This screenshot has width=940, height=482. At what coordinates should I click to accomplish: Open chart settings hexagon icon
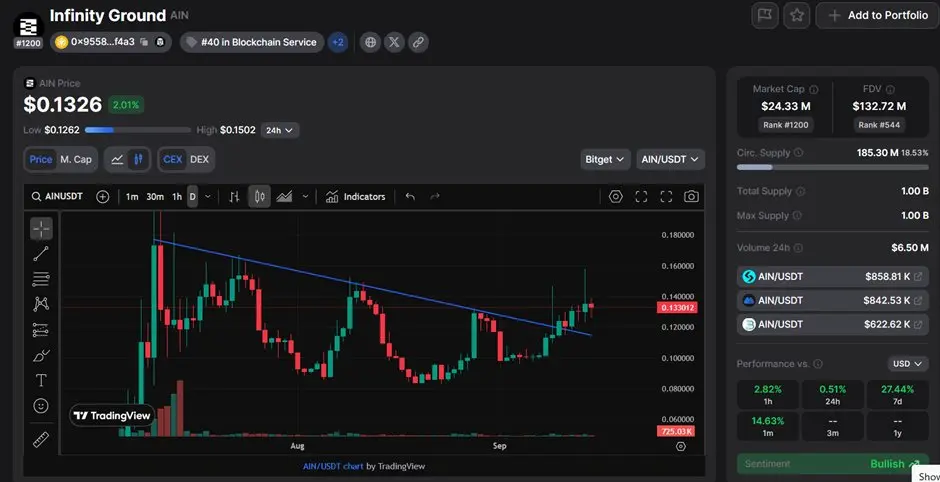(x=616, y=197)
